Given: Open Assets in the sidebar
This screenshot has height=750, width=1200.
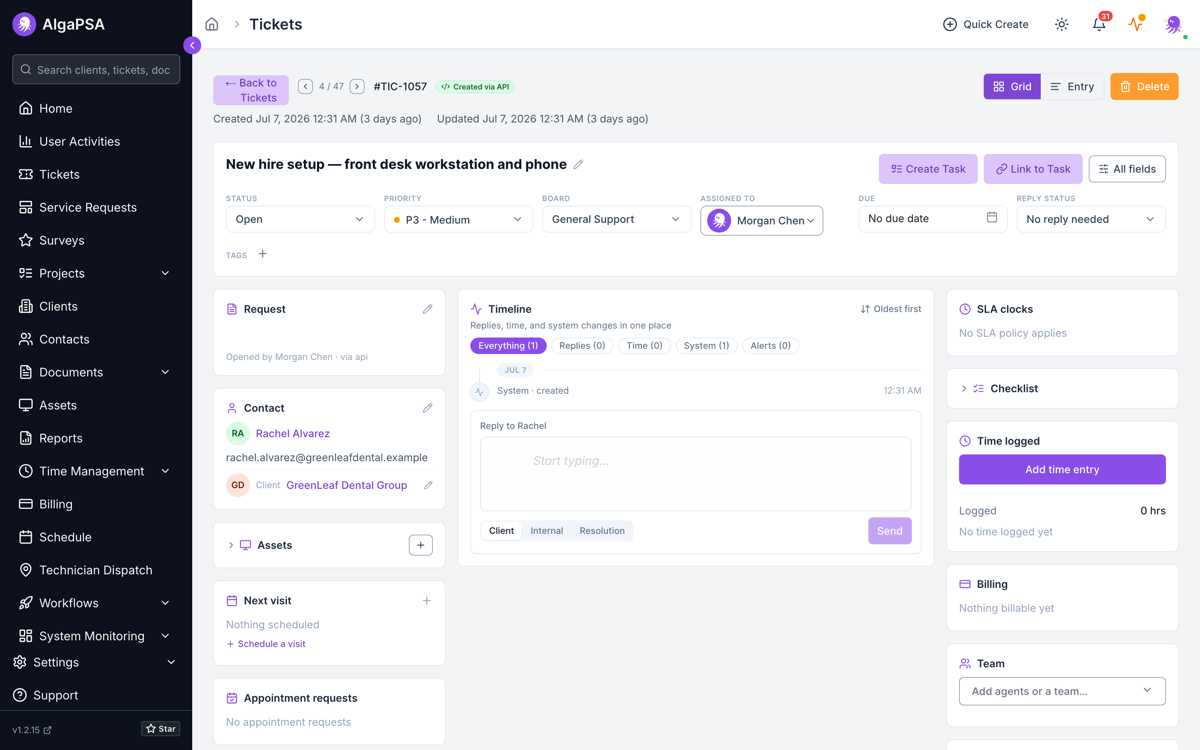Looking at the screenshot, I should [x=96, y=405].
